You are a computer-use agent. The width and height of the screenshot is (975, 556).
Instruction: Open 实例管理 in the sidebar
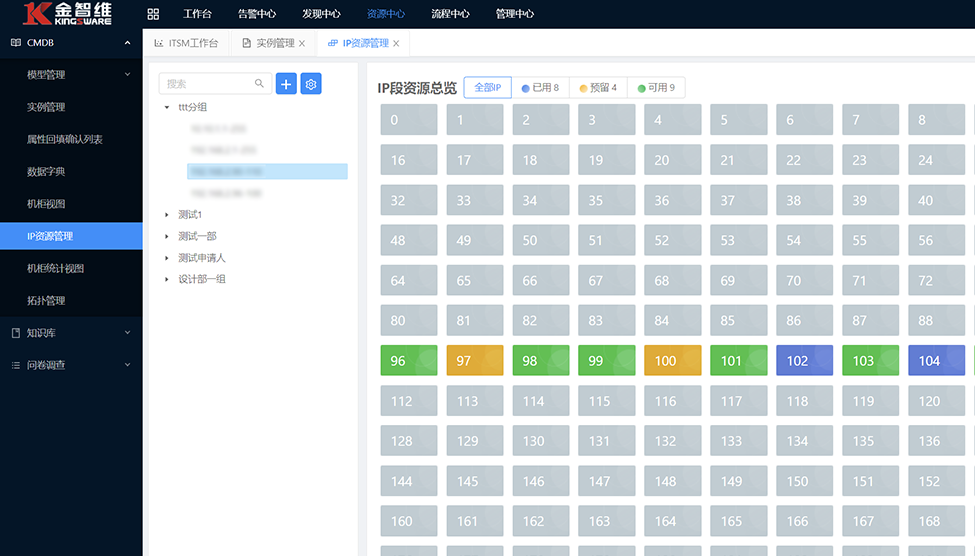(x=71, y=107)
